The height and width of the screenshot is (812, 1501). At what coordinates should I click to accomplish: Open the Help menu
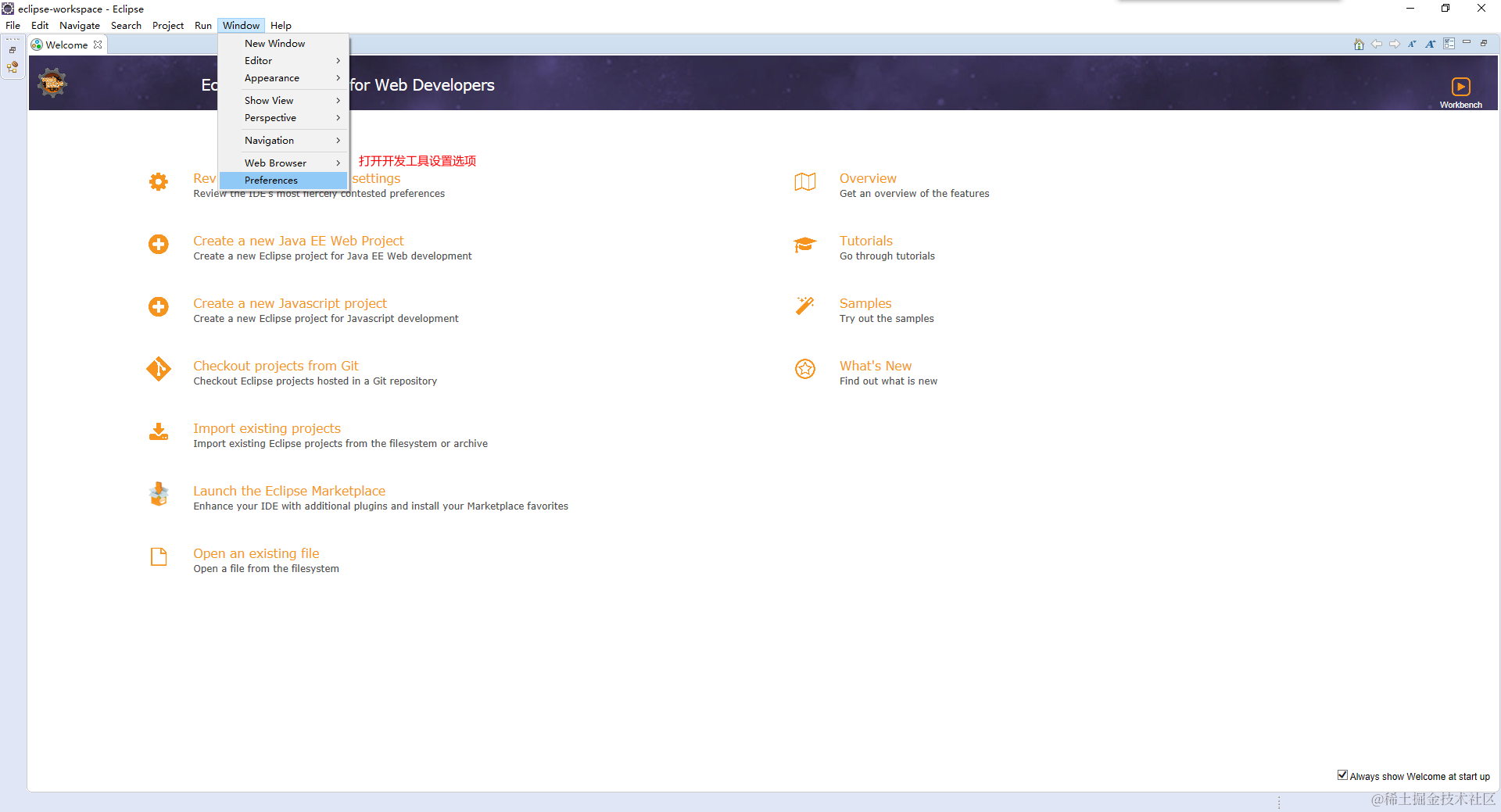(x=281, y=26)
